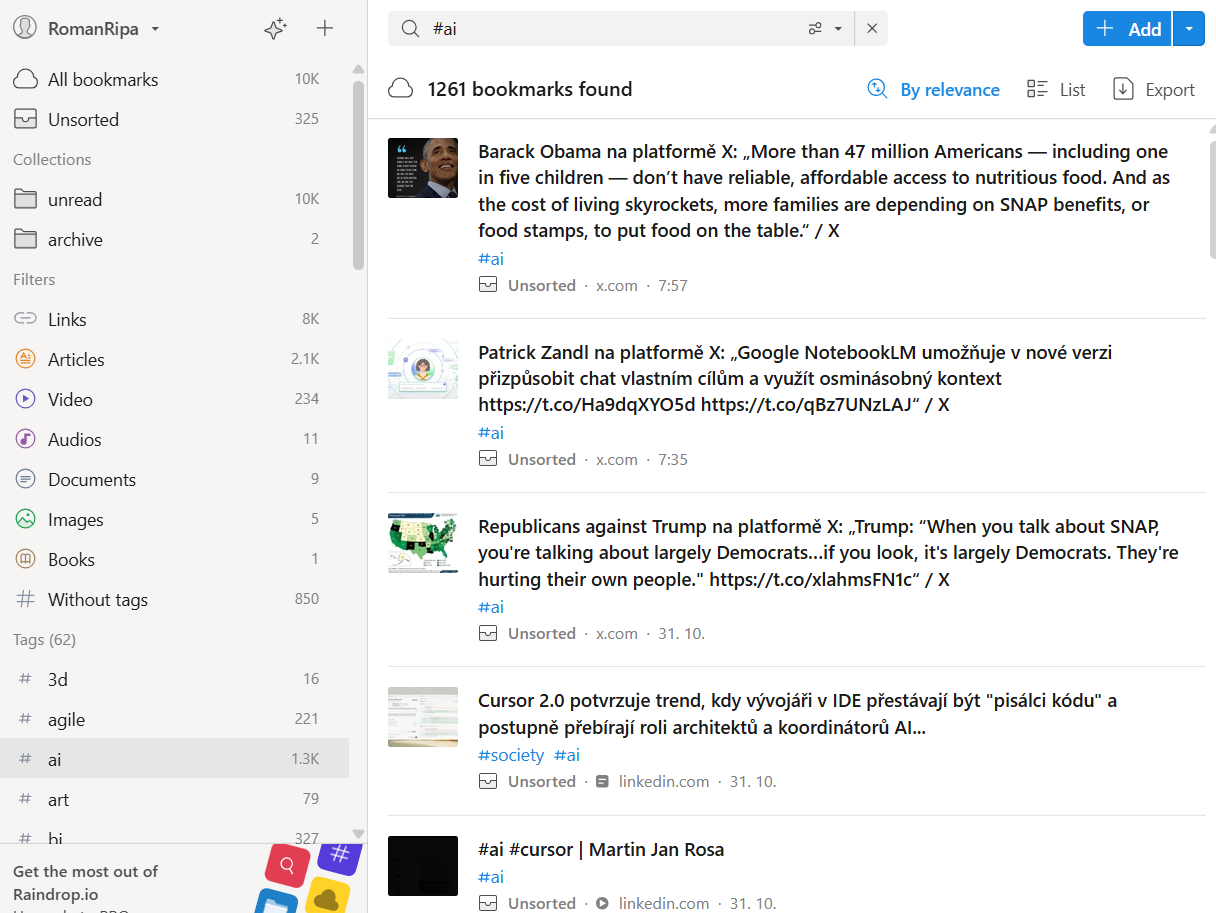1216x913 pixels.
Task: Open the By relevance sort menu
Action: [x=933, y=90]
